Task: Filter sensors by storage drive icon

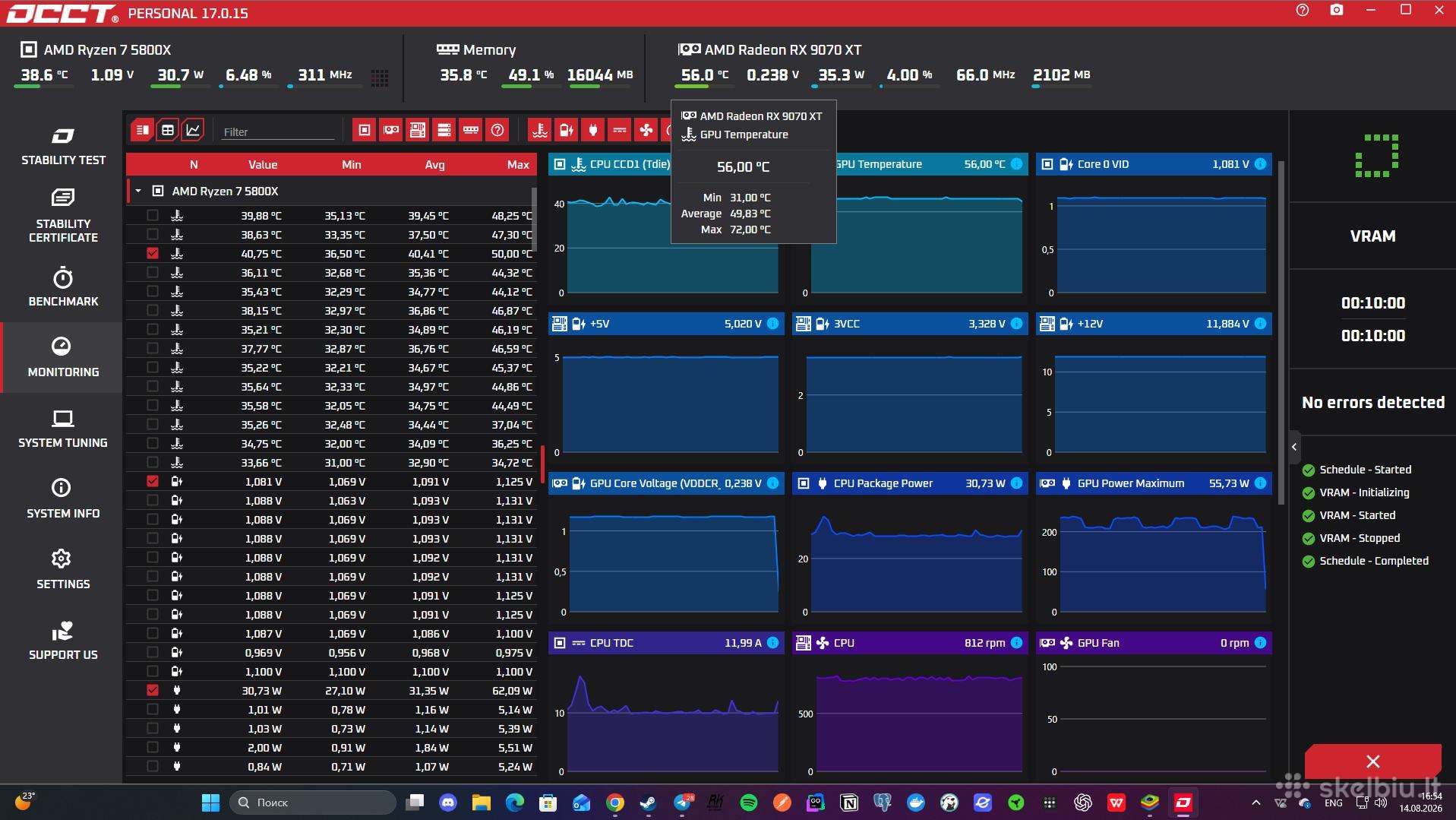Action: [x=444, y=130]
